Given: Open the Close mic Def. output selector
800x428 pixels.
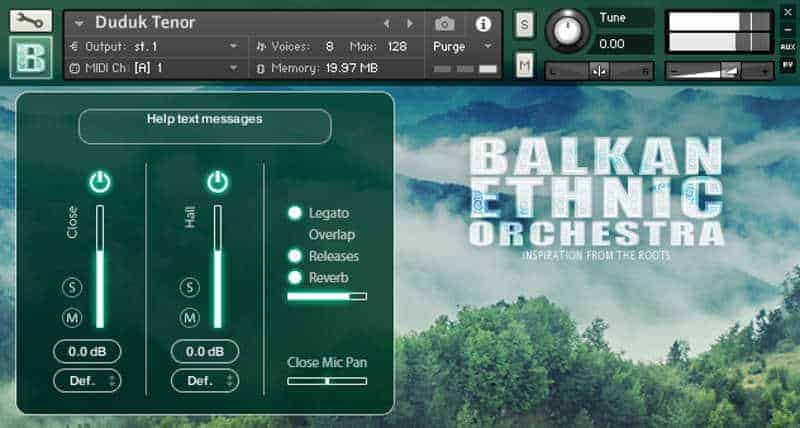Looking at the screenshot, I should pyautogui.click(x=87, y=381).
